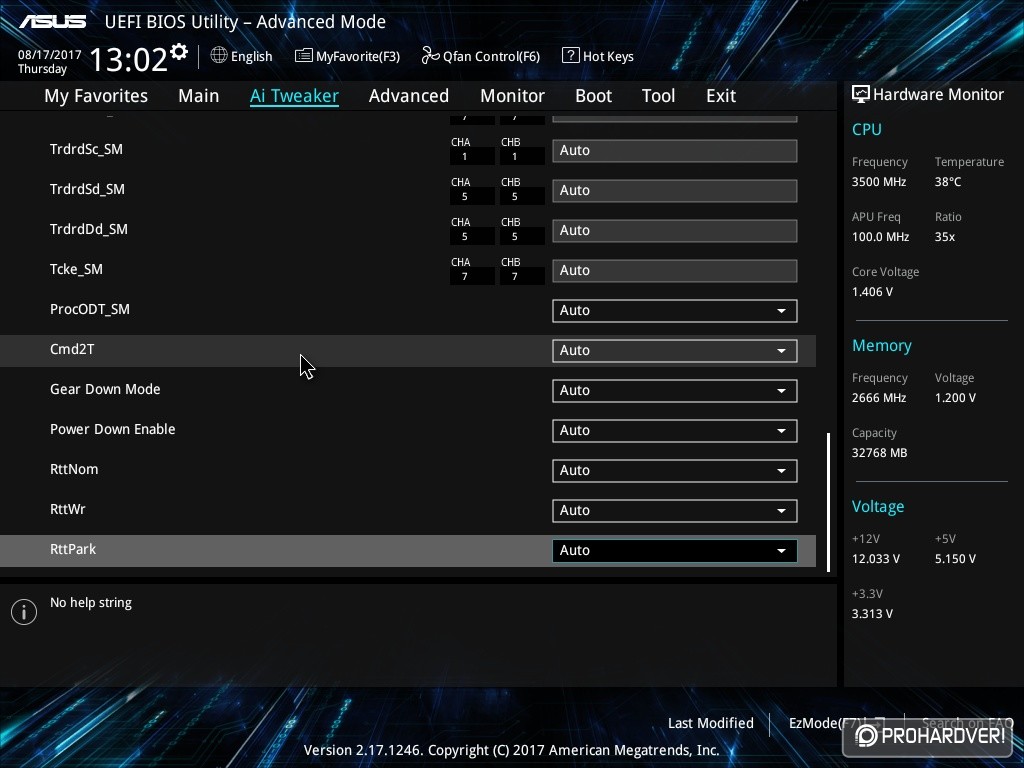Open the Tool tab
Viewport: 1024px width, 768px height.
click(x=658, y=96)
